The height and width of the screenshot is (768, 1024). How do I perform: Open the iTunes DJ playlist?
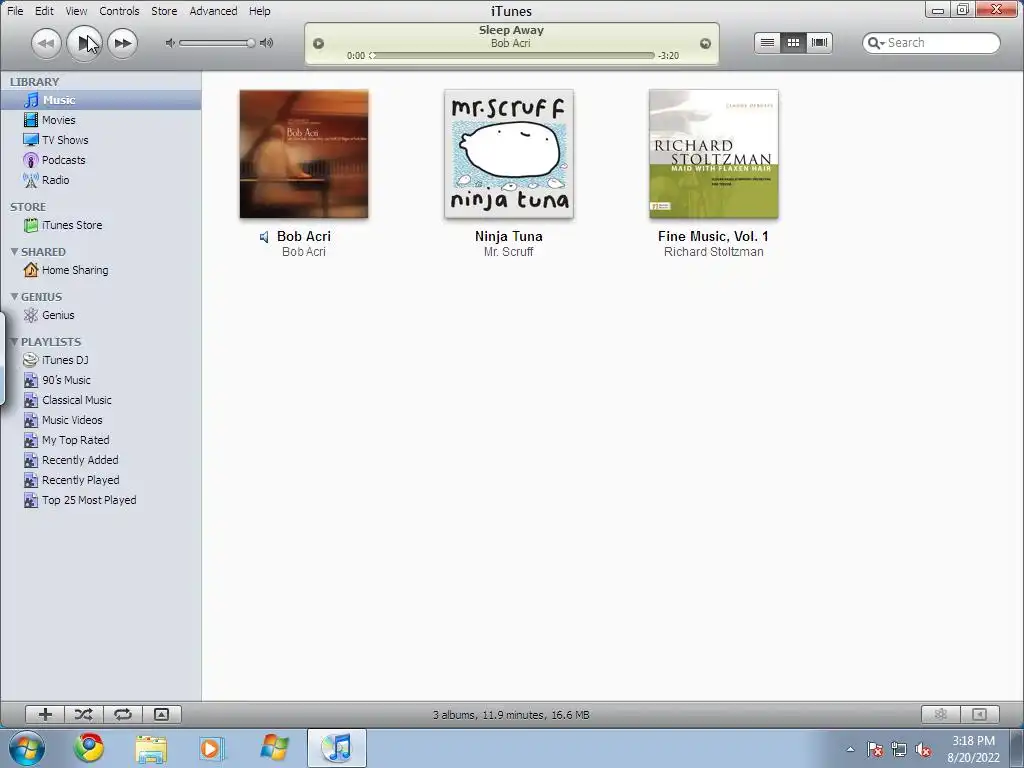click(x=101, y=360)
